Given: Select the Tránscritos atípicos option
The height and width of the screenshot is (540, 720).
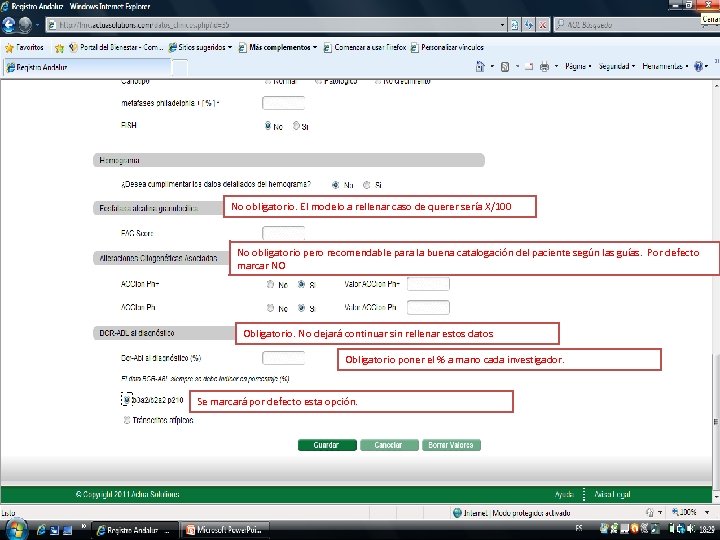Looking at the screenshot, I should [127, 420].
